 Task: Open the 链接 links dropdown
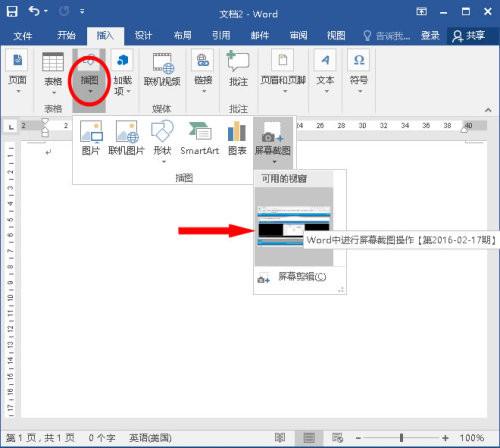click(x=203, y=72)
